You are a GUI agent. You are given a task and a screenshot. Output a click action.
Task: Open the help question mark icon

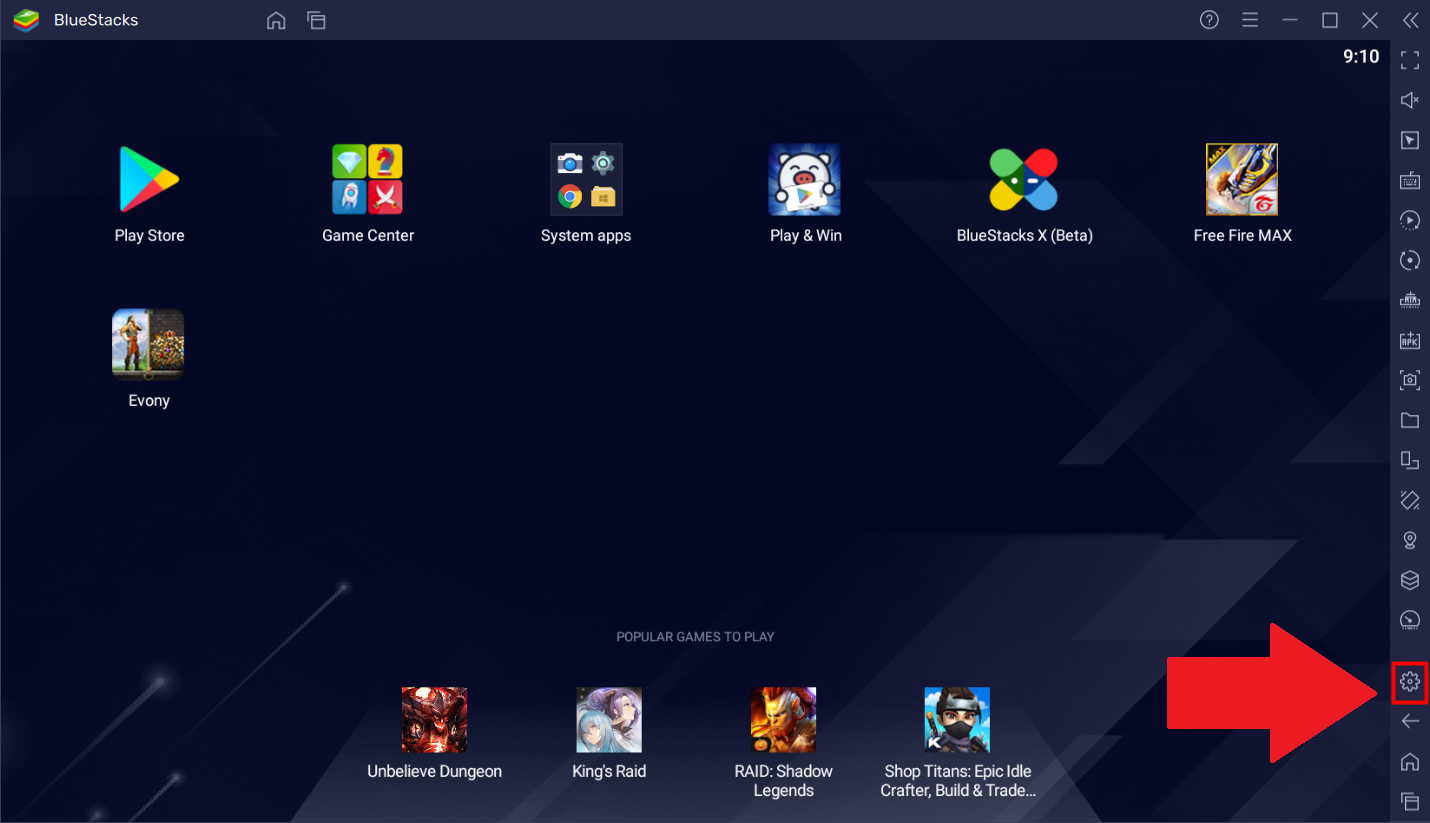pyautogui.click(x=1209, y=20)
